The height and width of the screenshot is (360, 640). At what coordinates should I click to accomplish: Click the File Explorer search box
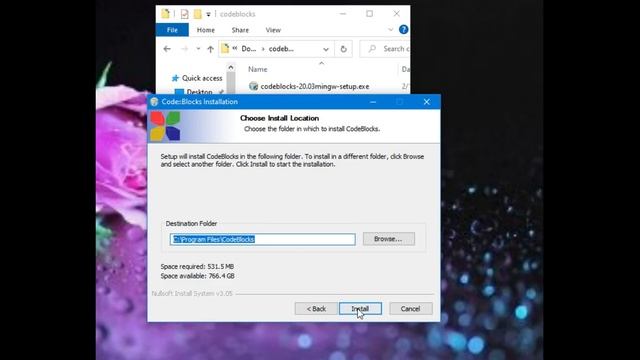pos(385,49)
